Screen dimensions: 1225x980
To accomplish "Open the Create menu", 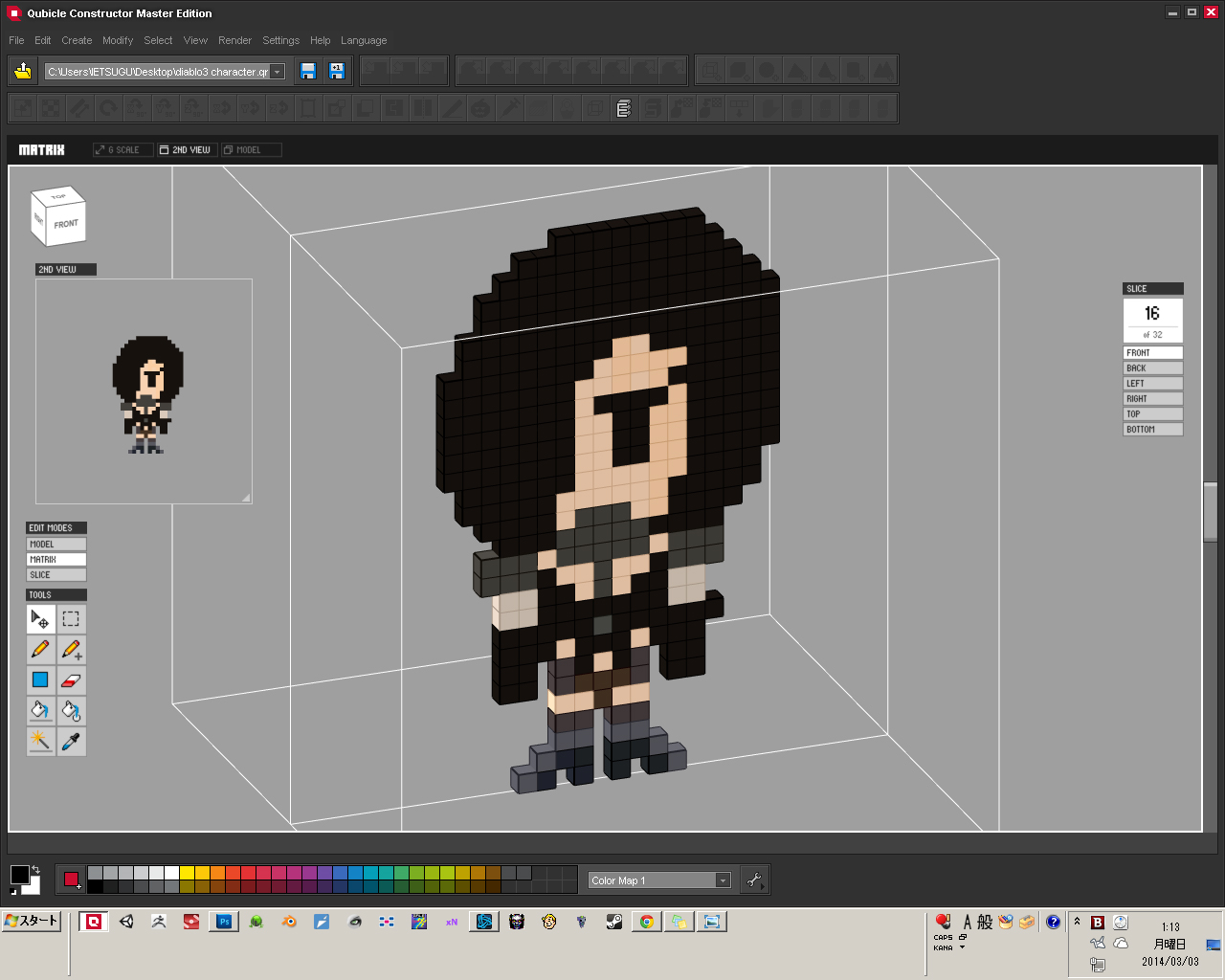I will pyautogui.click(x=77, y=40).
